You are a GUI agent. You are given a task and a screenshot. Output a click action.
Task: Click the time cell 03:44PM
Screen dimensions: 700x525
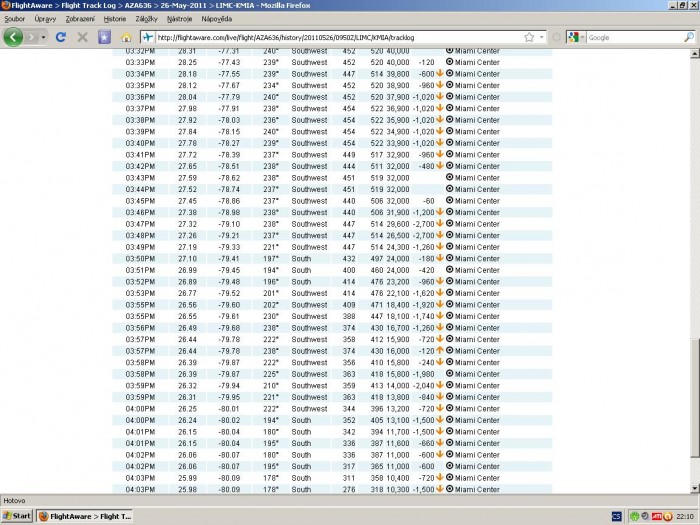click(x=140, y=189)
